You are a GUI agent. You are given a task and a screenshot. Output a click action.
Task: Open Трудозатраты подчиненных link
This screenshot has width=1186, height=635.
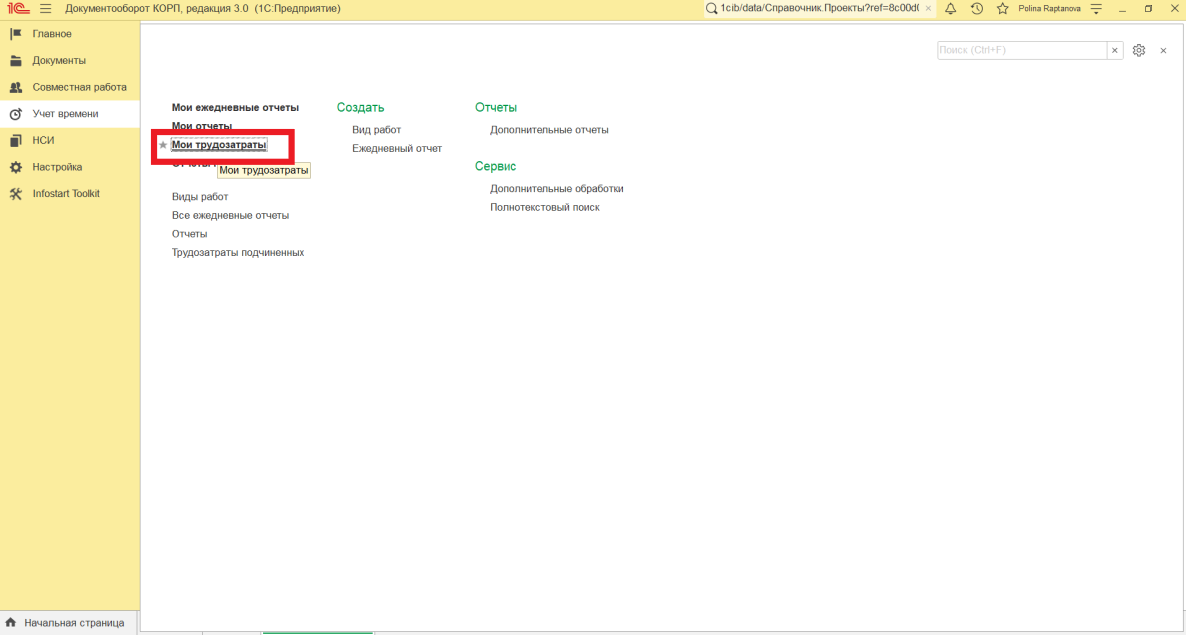(x=238, y=252)
